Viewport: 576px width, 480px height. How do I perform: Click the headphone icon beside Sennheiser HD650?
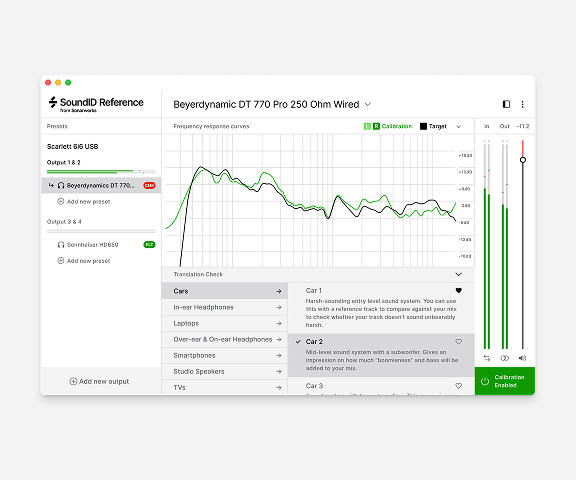coord(61,245)
